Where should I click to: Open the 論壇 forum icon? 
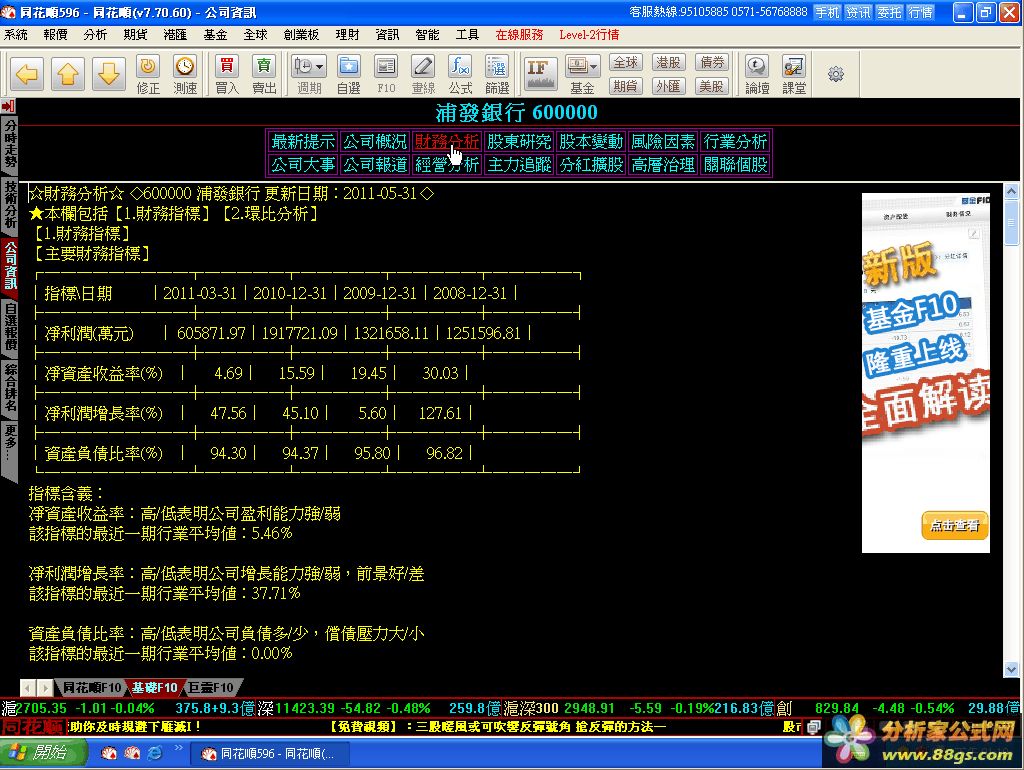[x=757, y=74]
